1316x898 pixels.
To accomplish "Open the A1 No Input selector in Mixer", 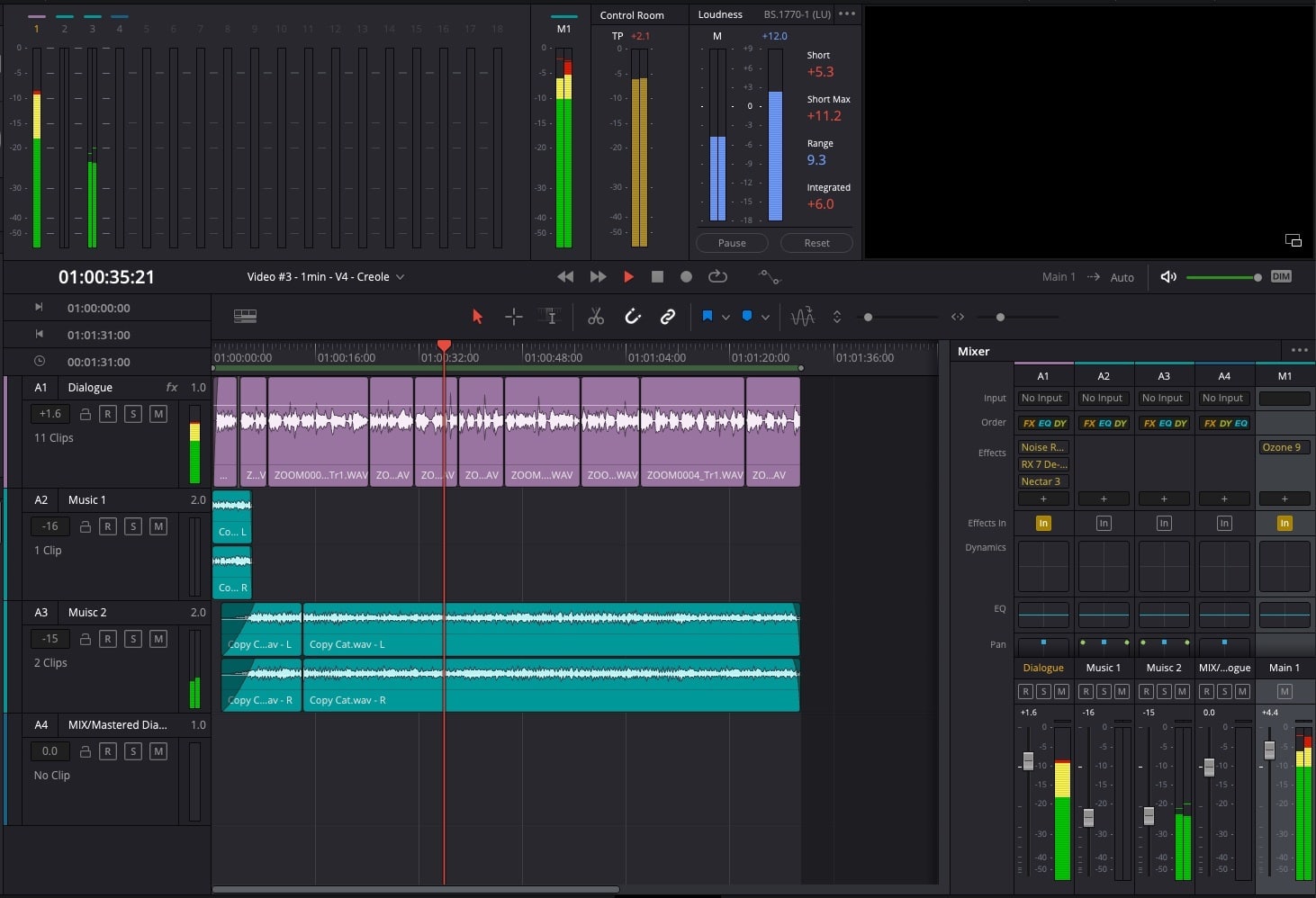I will (x=1042, y=398).
